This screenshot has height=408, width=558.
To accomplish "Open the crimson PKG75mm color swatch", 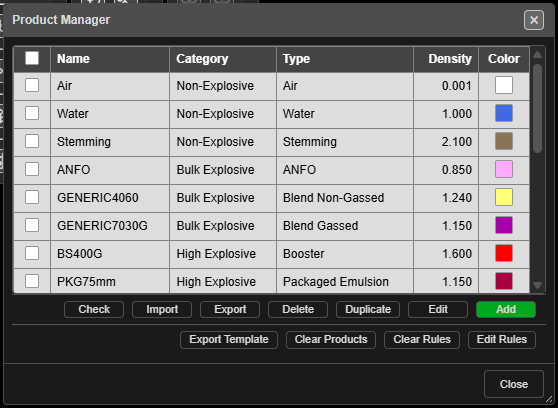I will (504, 281).
